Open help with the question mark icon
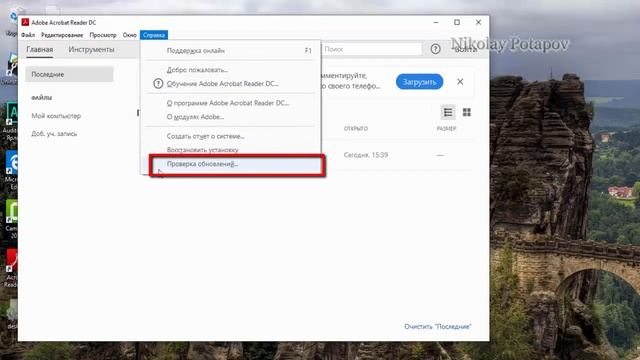 pos(436,49)
